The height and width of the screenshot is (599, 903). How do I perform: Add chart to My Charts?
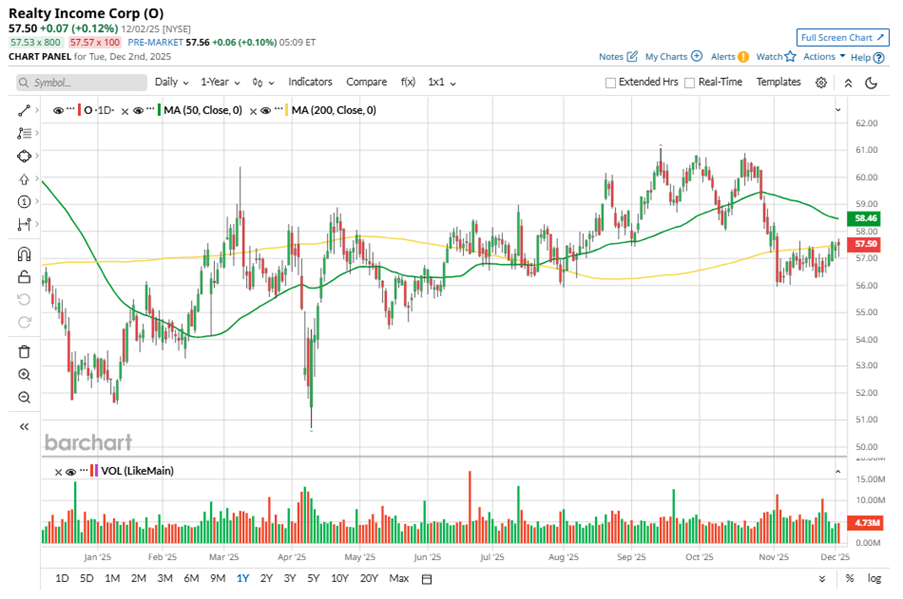[x=697, y=56]
